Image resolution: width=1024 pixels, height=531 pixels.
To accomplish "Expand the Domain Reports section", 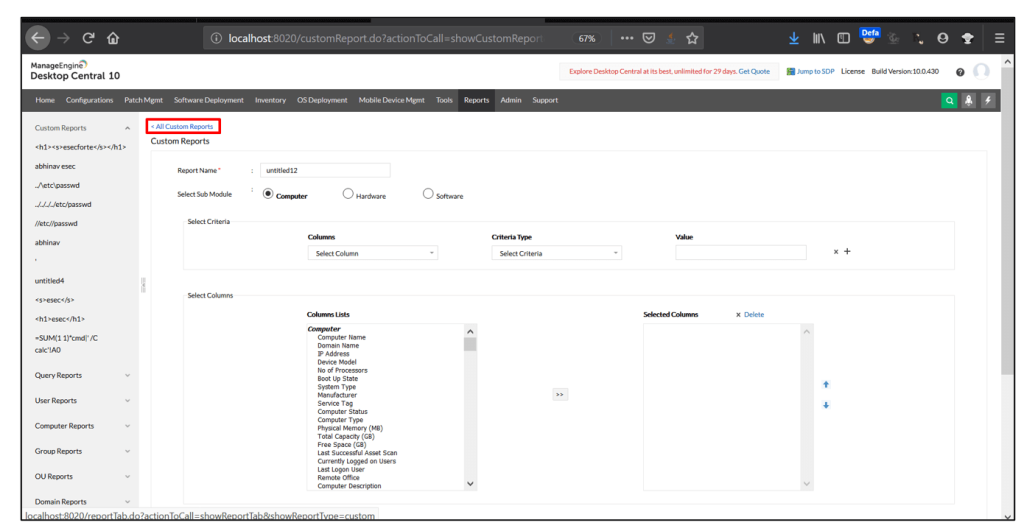I will 127,502.
